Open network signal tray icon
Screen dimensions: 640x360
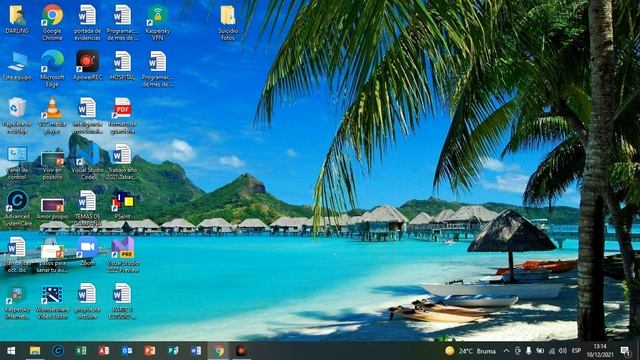point(551,351)
